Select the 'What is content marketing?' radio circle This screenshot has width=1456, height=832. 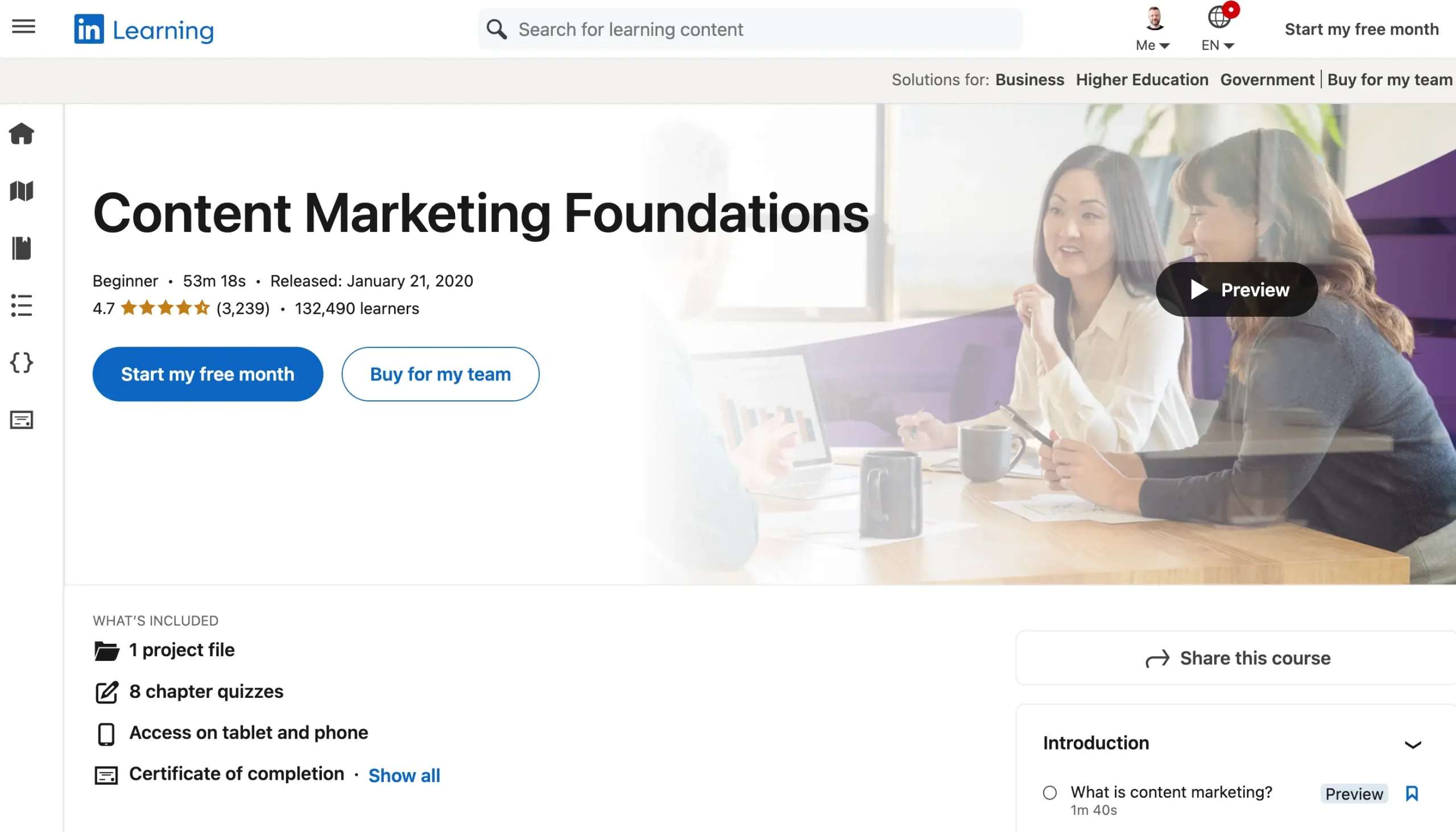[1050, 793]
